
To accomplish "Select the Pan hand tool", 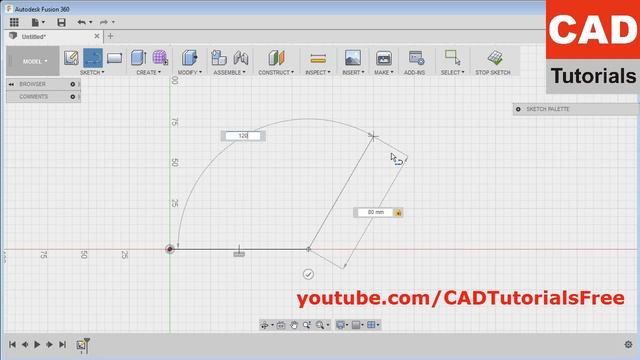I will 294,325.
